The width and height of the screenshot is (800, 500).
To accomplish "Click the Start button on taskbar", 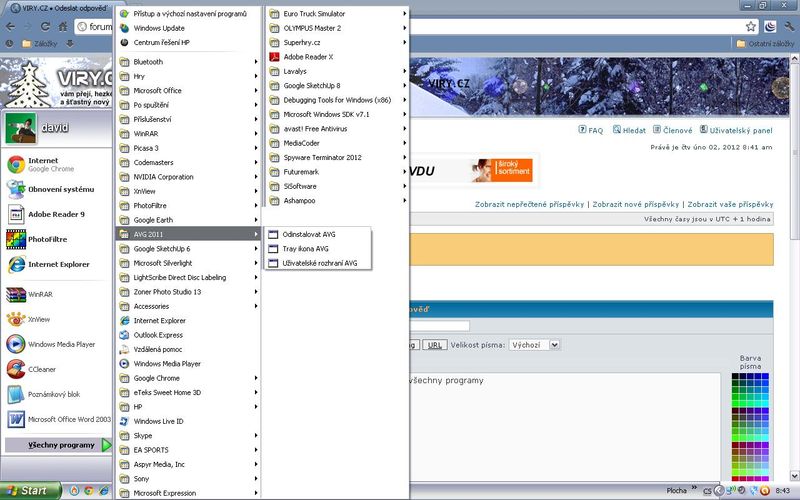I will (x=31, y=491).
